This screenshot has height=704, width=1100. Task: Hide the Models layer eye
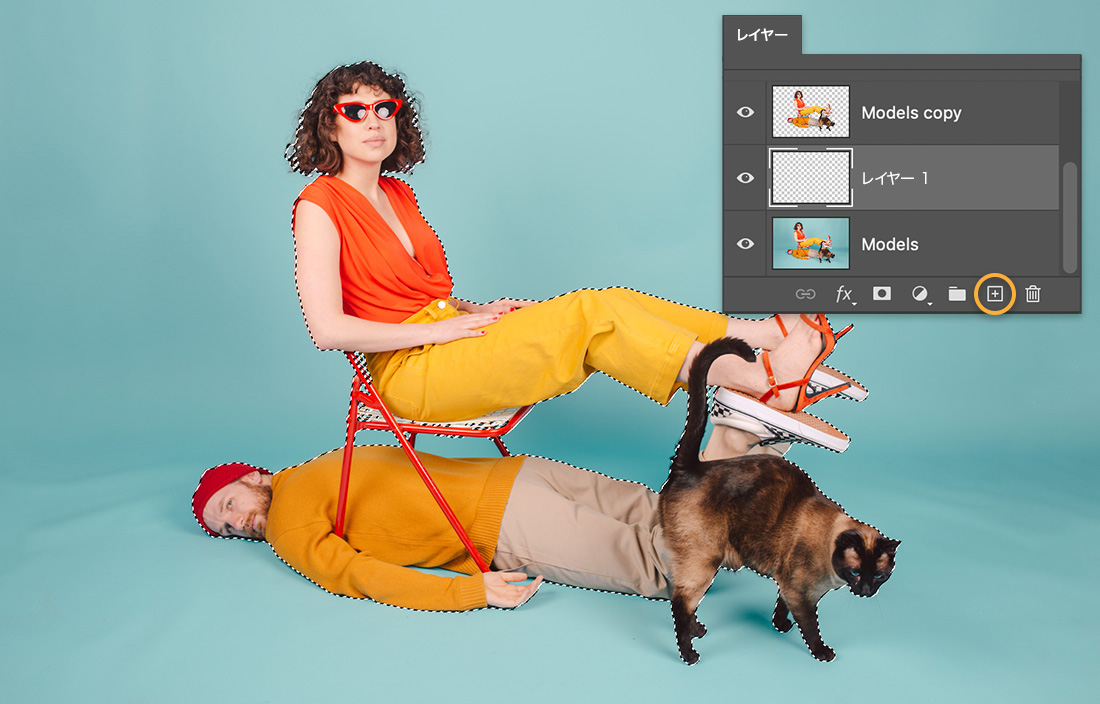(x=746, y=244)
